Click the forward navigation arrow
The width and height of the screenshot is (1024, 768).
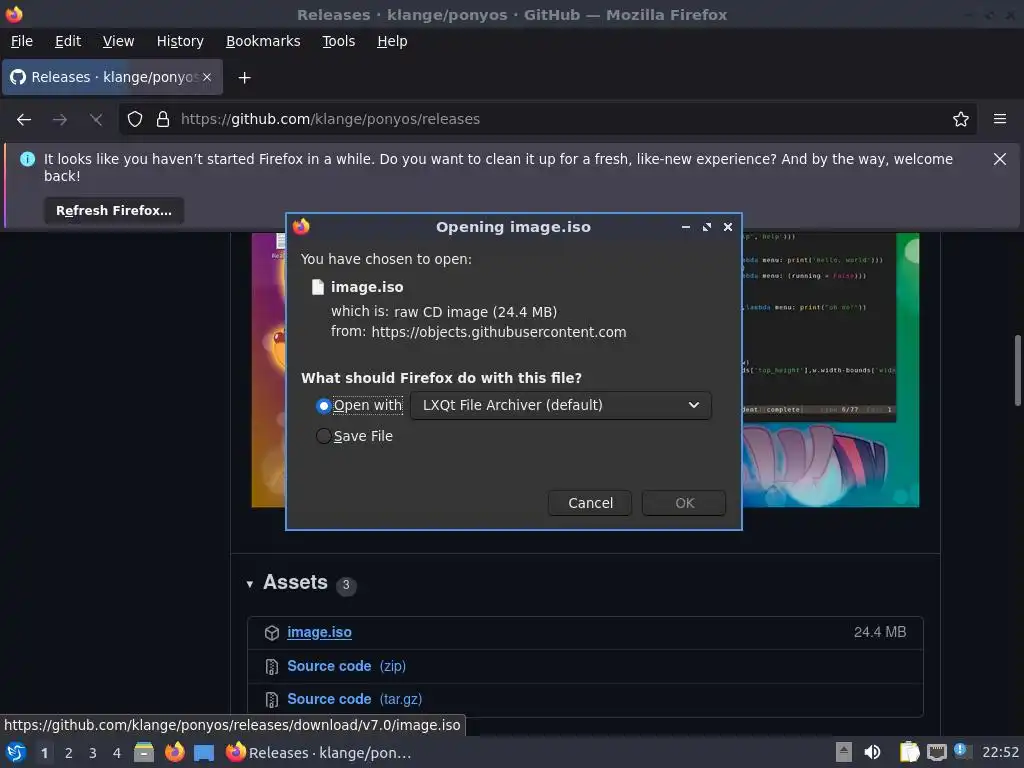[x=60, y=120]
